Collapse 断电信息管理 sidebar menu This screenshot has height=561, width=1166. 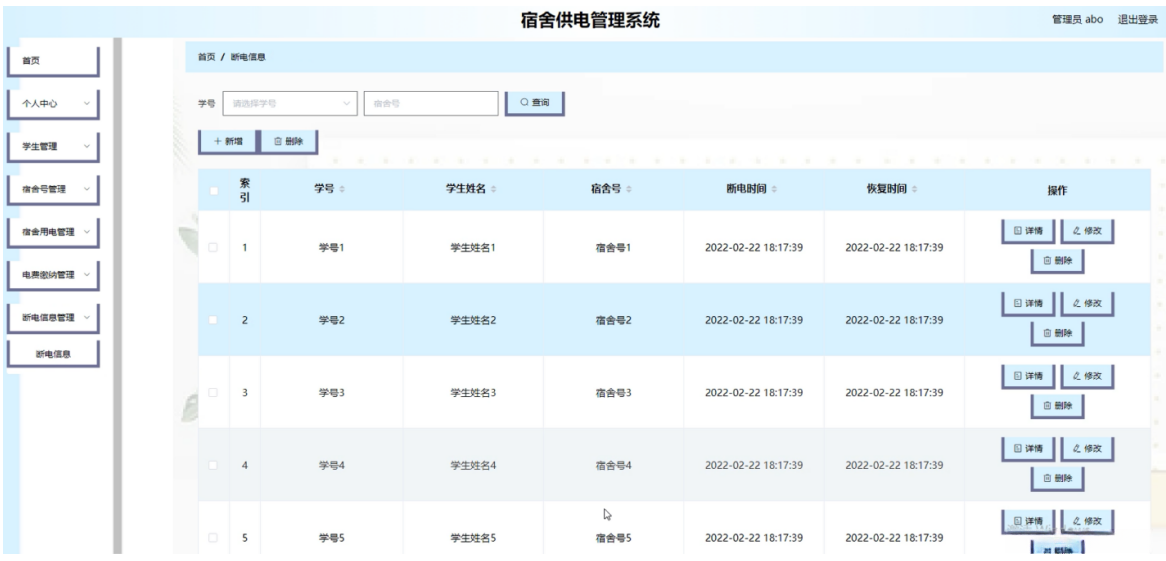point(53,318)
